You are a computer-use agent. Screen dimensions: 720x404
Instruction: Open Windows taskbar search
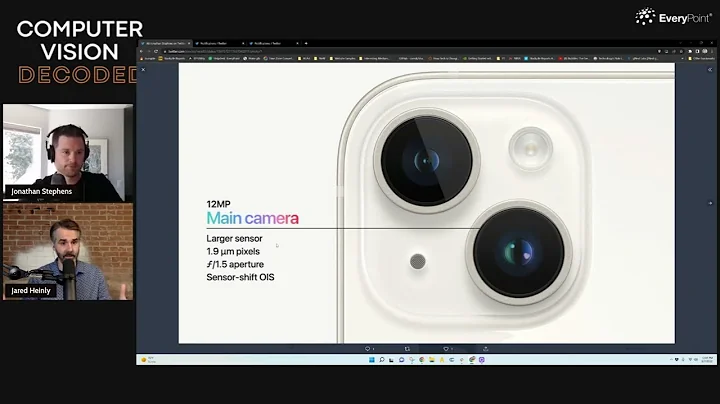point(382,360)
